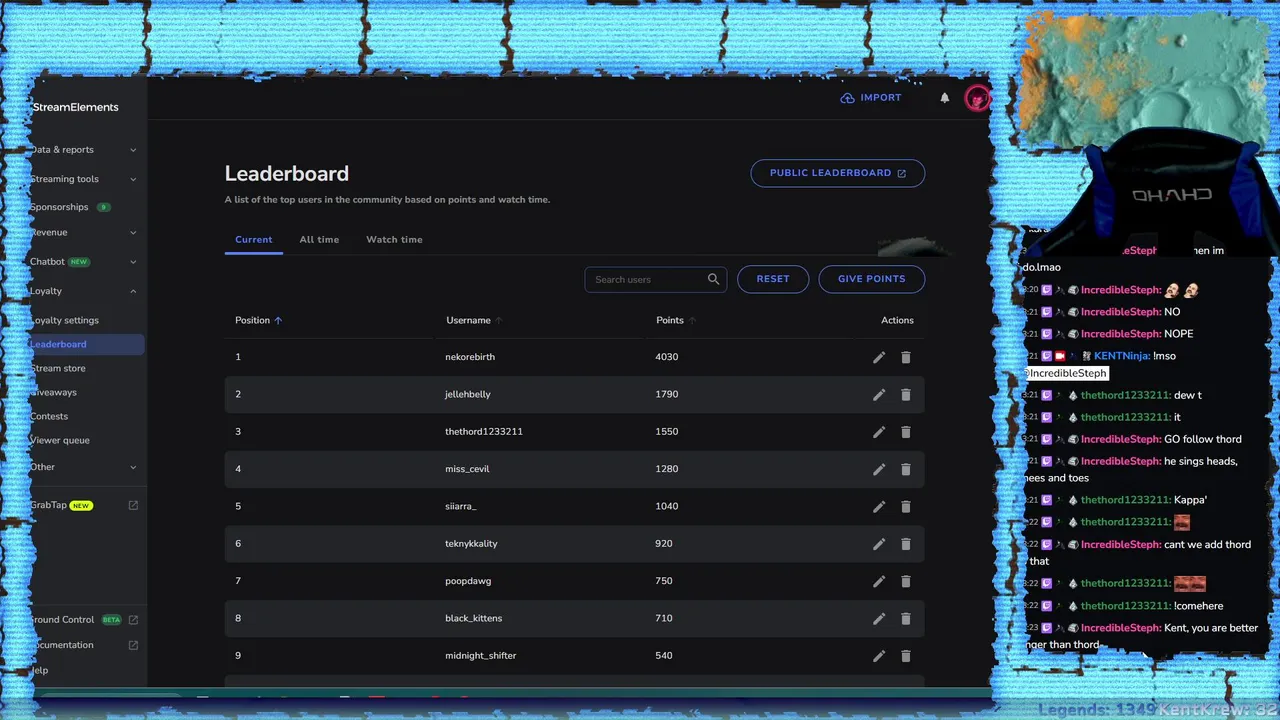Screen dimensions: 1280x720
Task: Click the RESET button
Action: 773,279
